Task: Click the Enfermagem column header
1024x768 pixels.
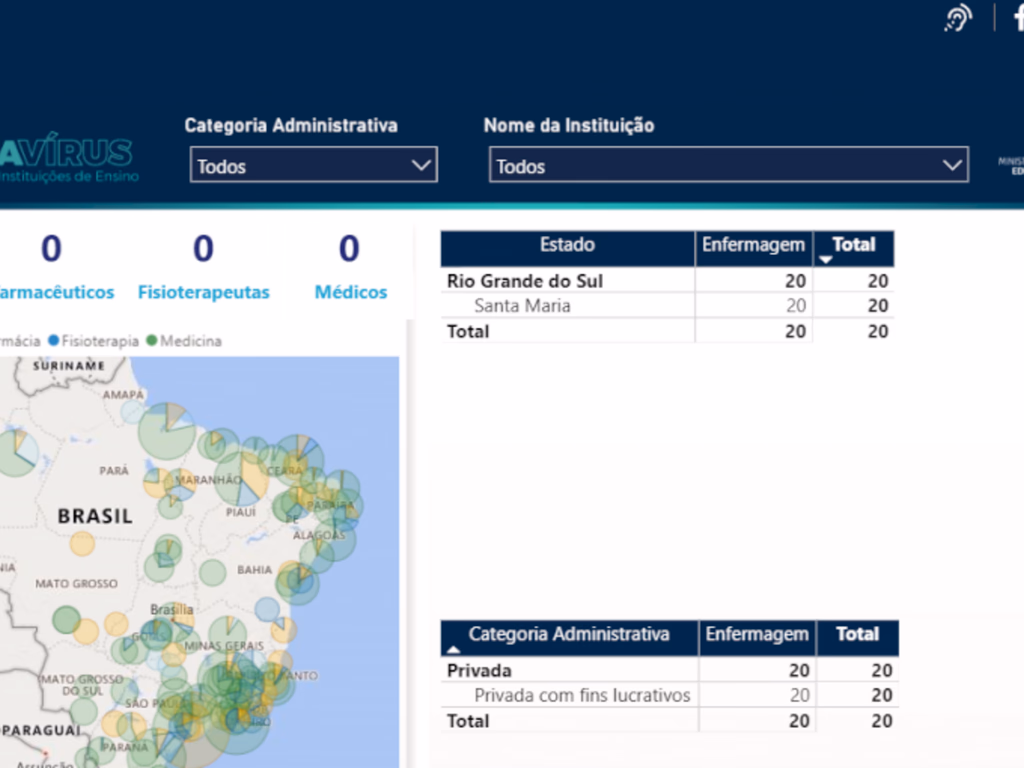Action: pos(753,245)
